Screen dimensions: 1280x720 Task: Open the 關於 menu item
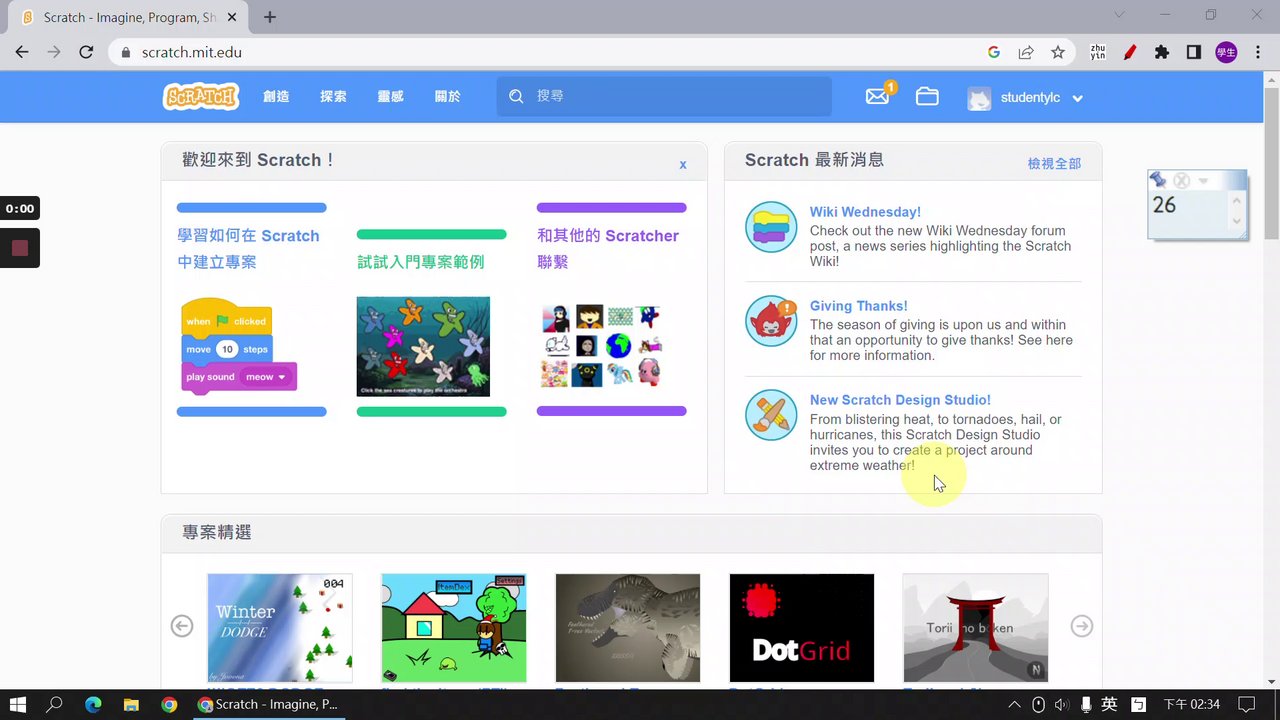tap(447, 97)
